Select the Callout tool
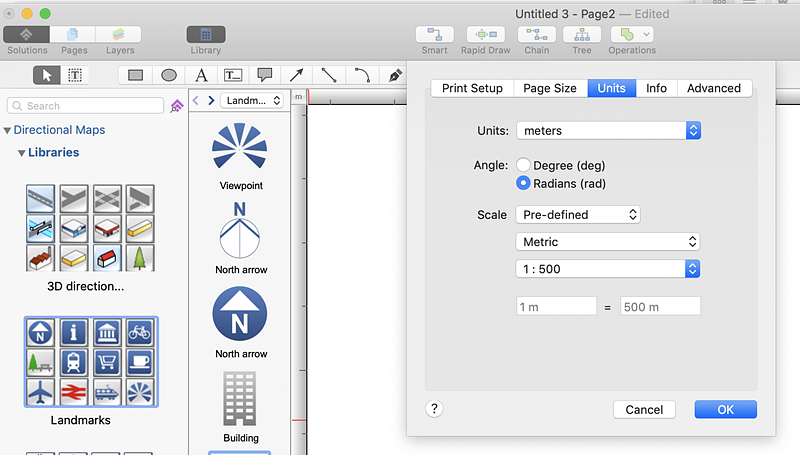Image resolution: width=800 pixels, height=455 pixels. (264, 75)
